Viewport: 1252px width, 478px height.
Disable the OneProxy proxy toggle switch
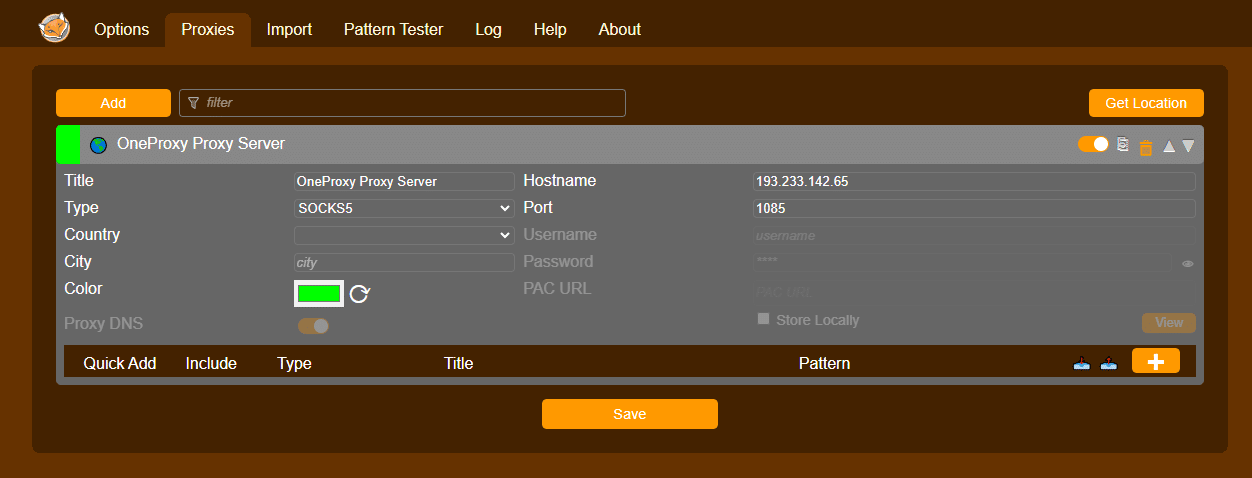coord(1093,144)
